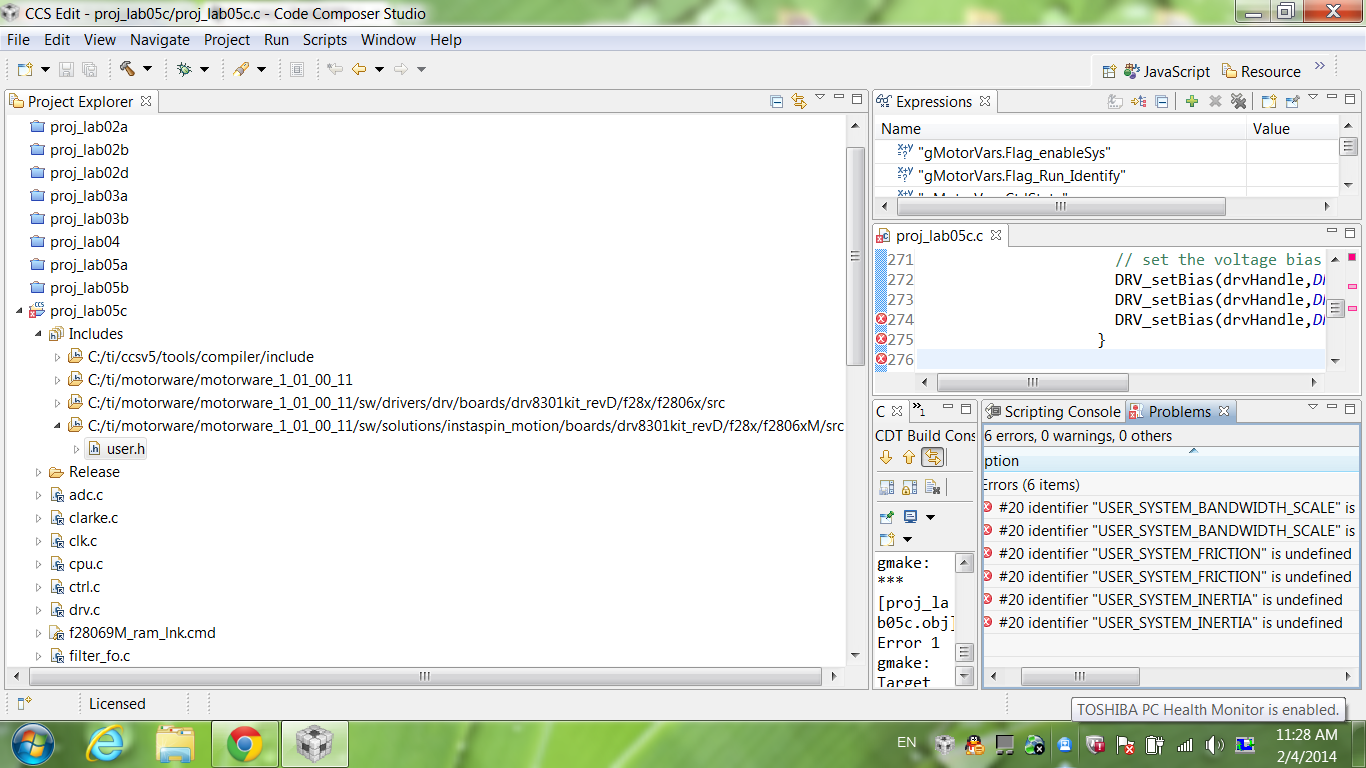The image size is (1366, 768).
Task: Click Name column header in Expressions
Action: (1061, 129)
